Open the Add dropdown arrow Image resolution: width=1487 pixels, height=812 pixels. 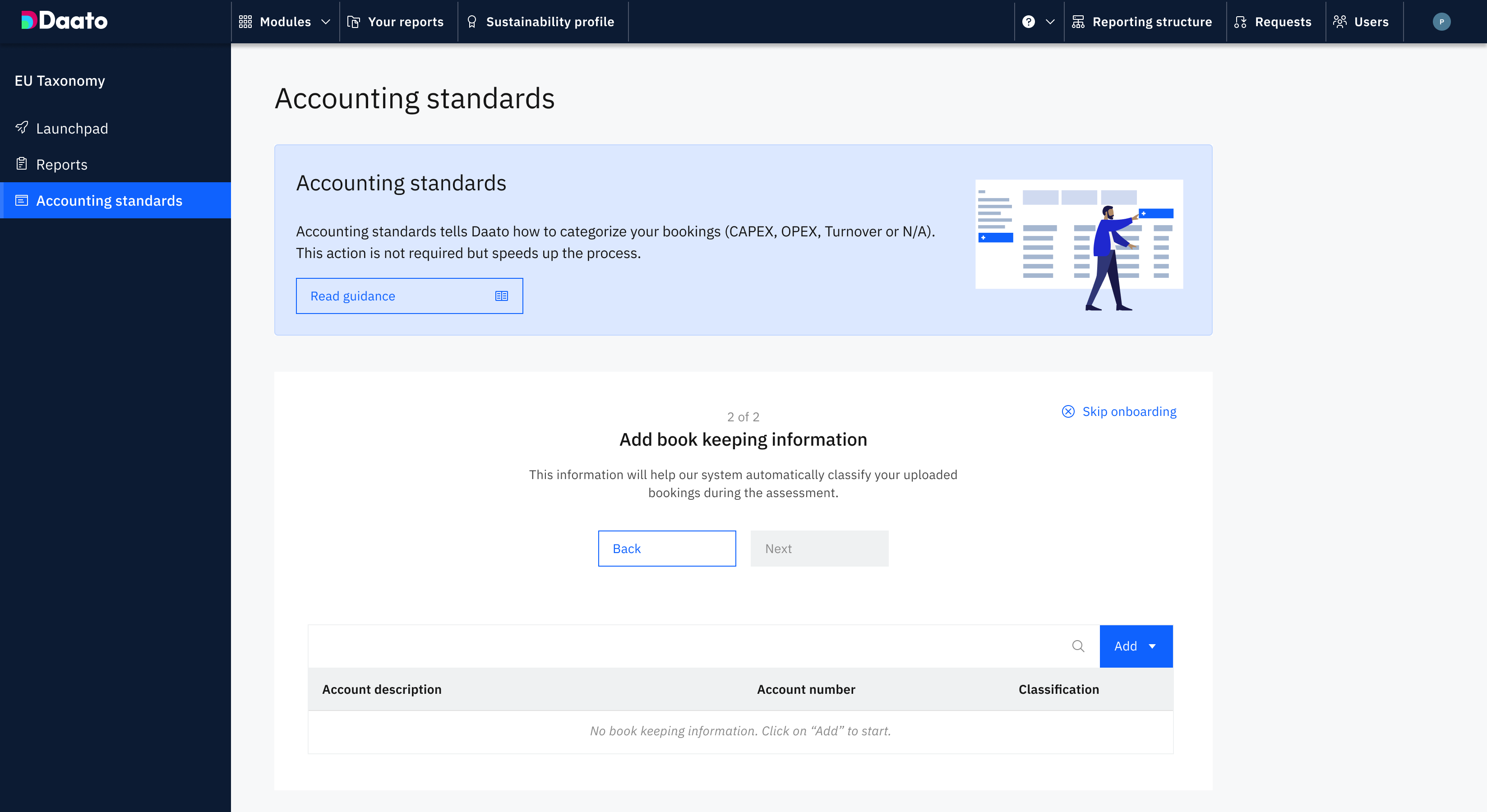(1152, 646)
